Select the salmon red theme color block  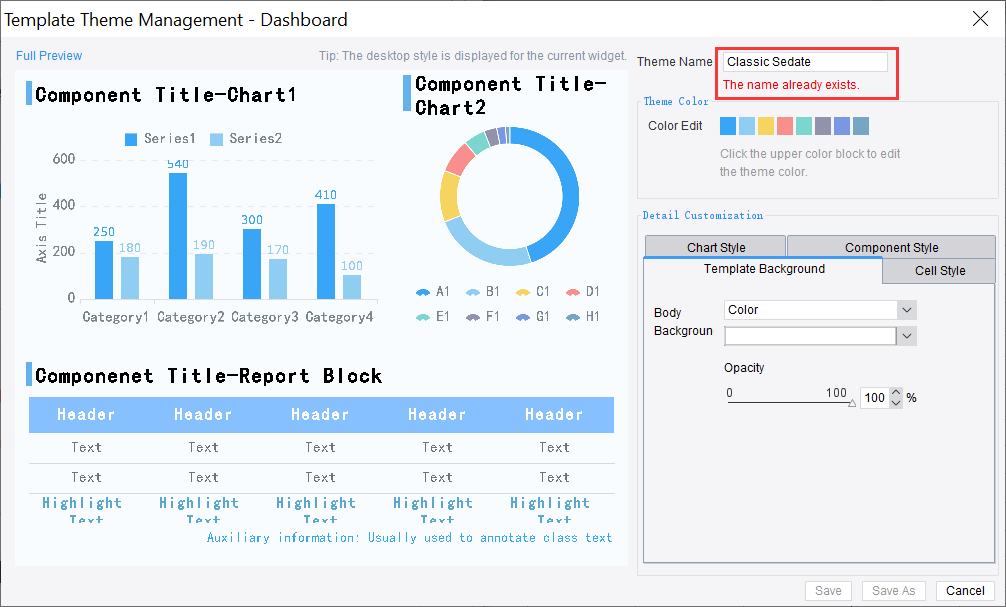point(785,126)
